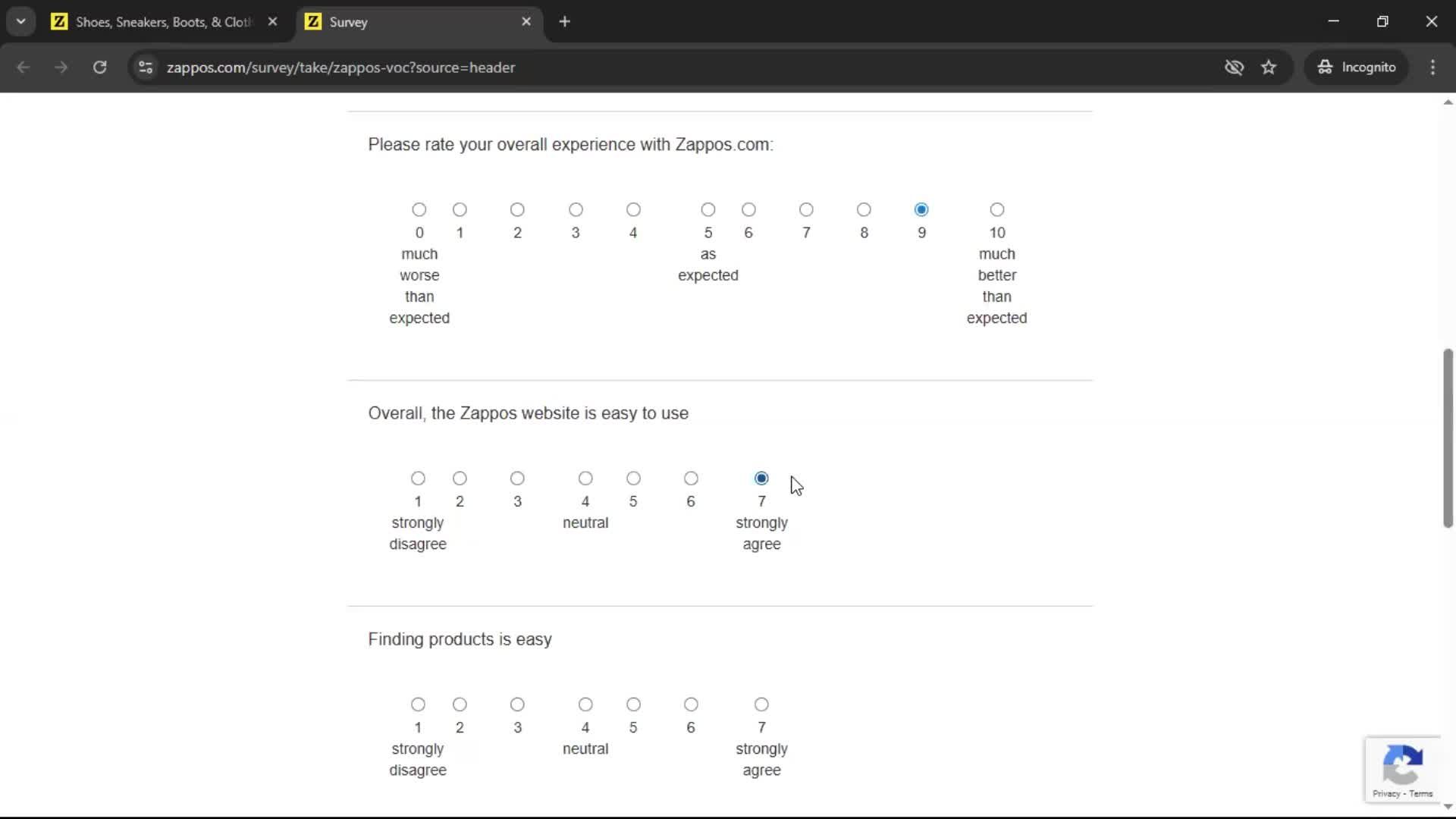The image size is (1456, 819).
Task: Rate overall experience as 7
Action: 806,209
